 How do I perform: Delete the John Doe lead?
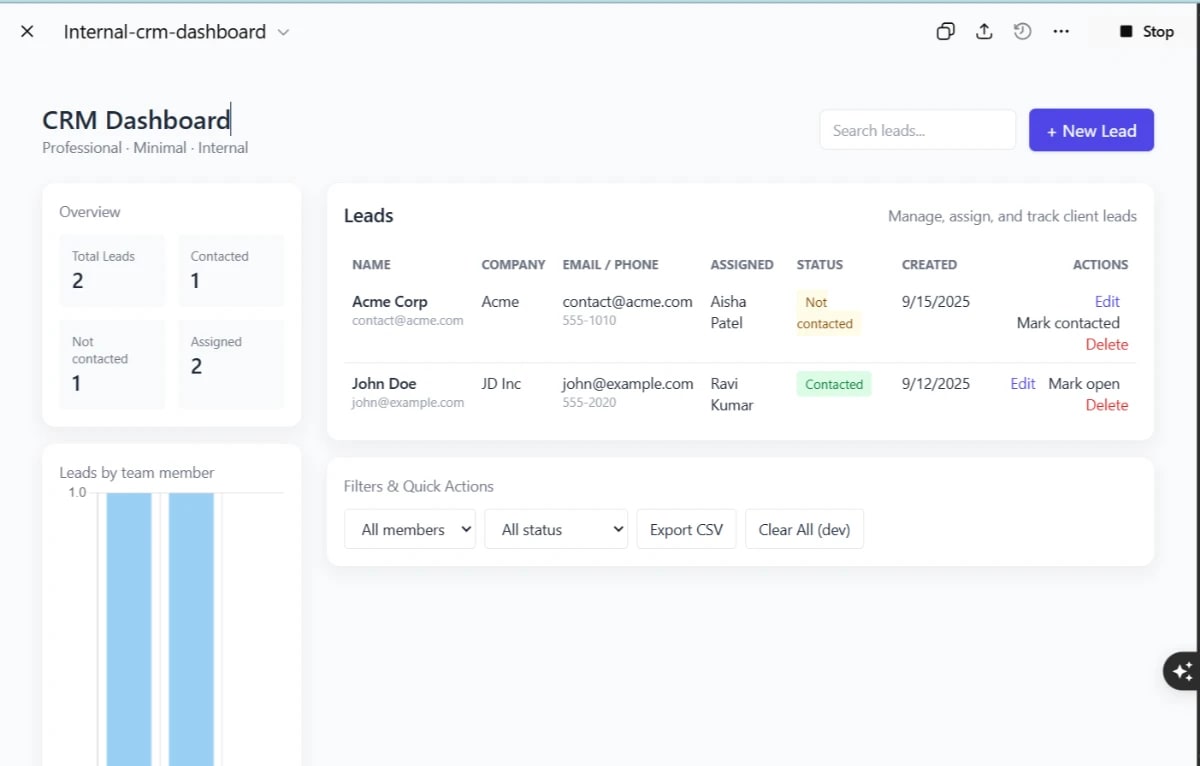click(x=1106, y=405)
